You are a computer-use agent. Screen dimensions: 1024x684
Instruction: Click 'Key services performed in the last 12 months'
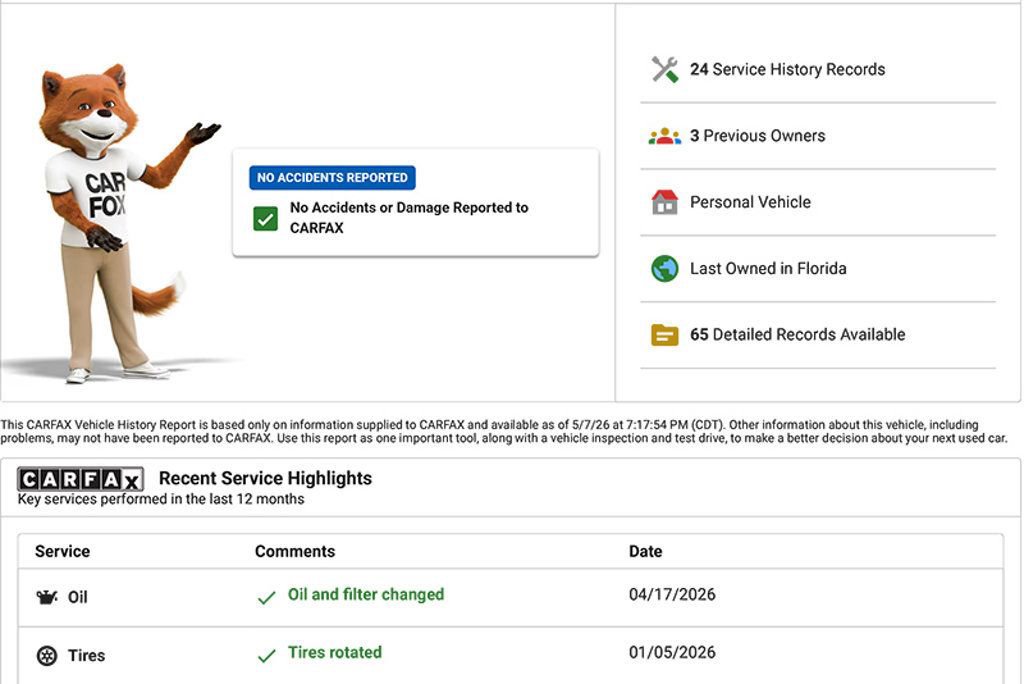[x=161, y=499]
